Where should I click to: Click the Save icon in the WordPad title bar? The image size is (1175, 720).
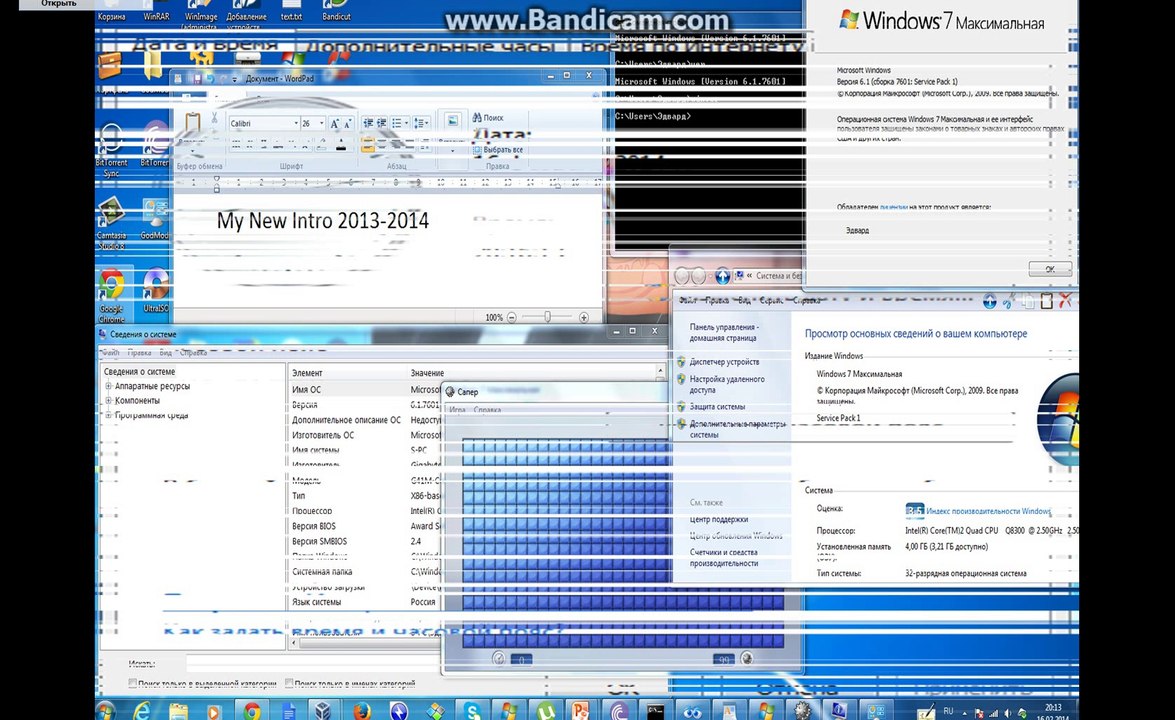pos(195,79)
